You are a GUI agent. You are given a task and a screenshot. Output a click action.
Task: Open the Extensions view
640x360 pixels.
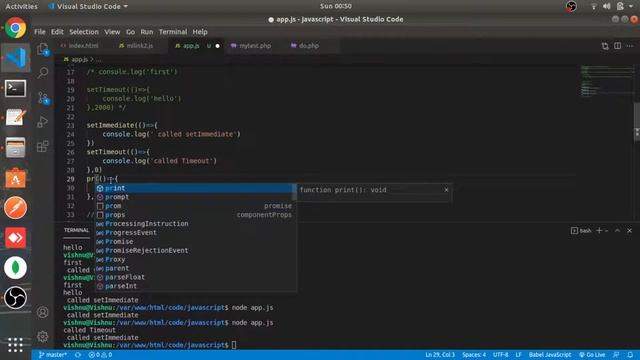click(x=43, y=146)
